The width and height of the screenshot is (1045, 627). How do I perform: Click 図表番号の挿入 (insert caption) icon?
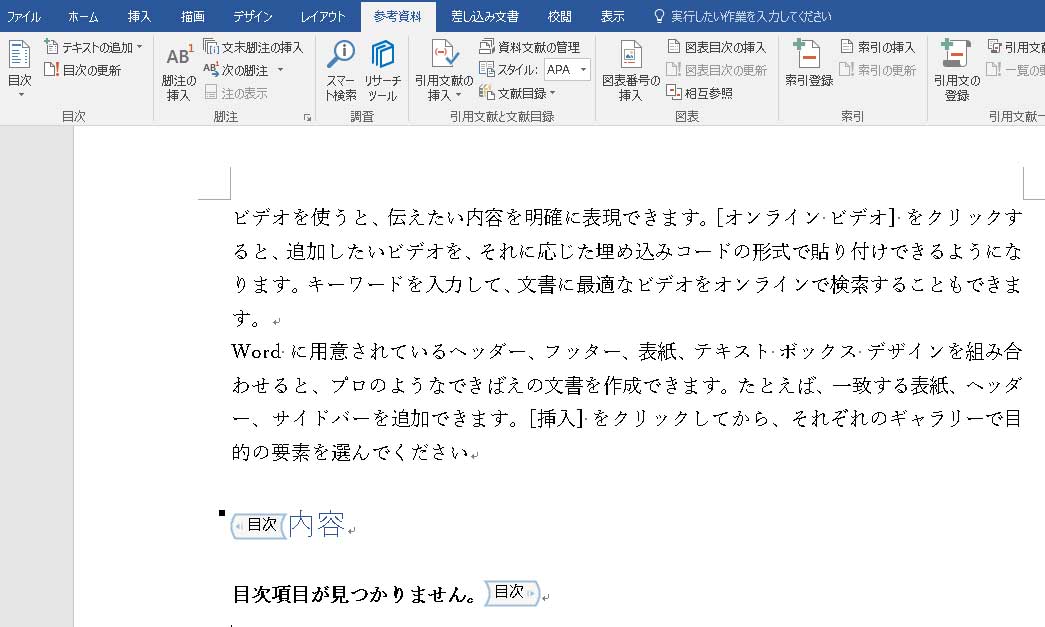(x=630, y=72)
